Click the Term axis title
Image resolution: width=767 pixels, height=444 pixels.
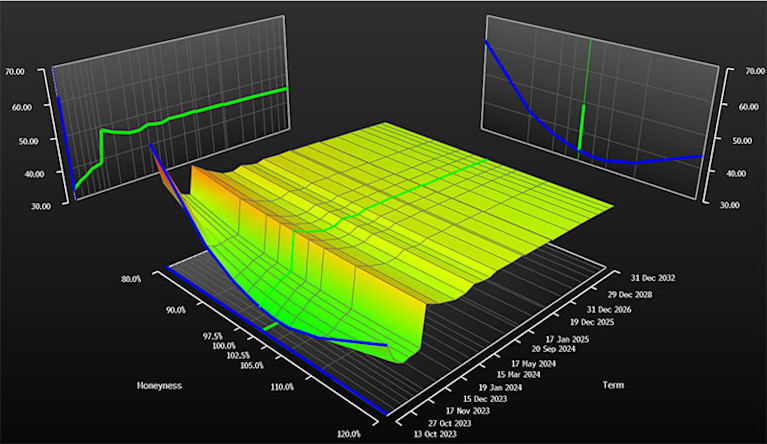pyautogui.click(x=613, y=385)
